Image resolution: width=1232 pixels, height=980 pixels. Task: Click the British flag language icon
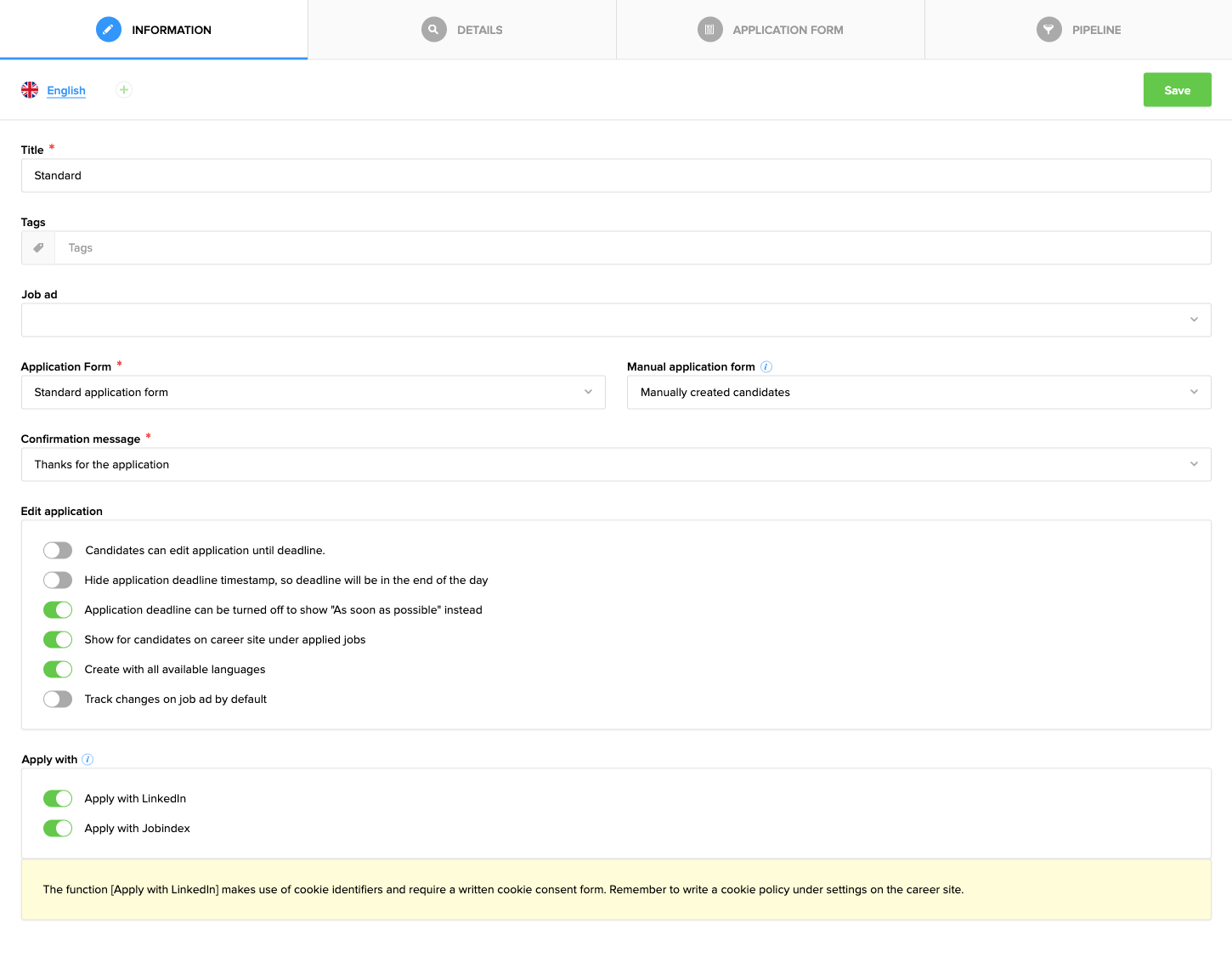pyautogui.click(x=29, y=89)
